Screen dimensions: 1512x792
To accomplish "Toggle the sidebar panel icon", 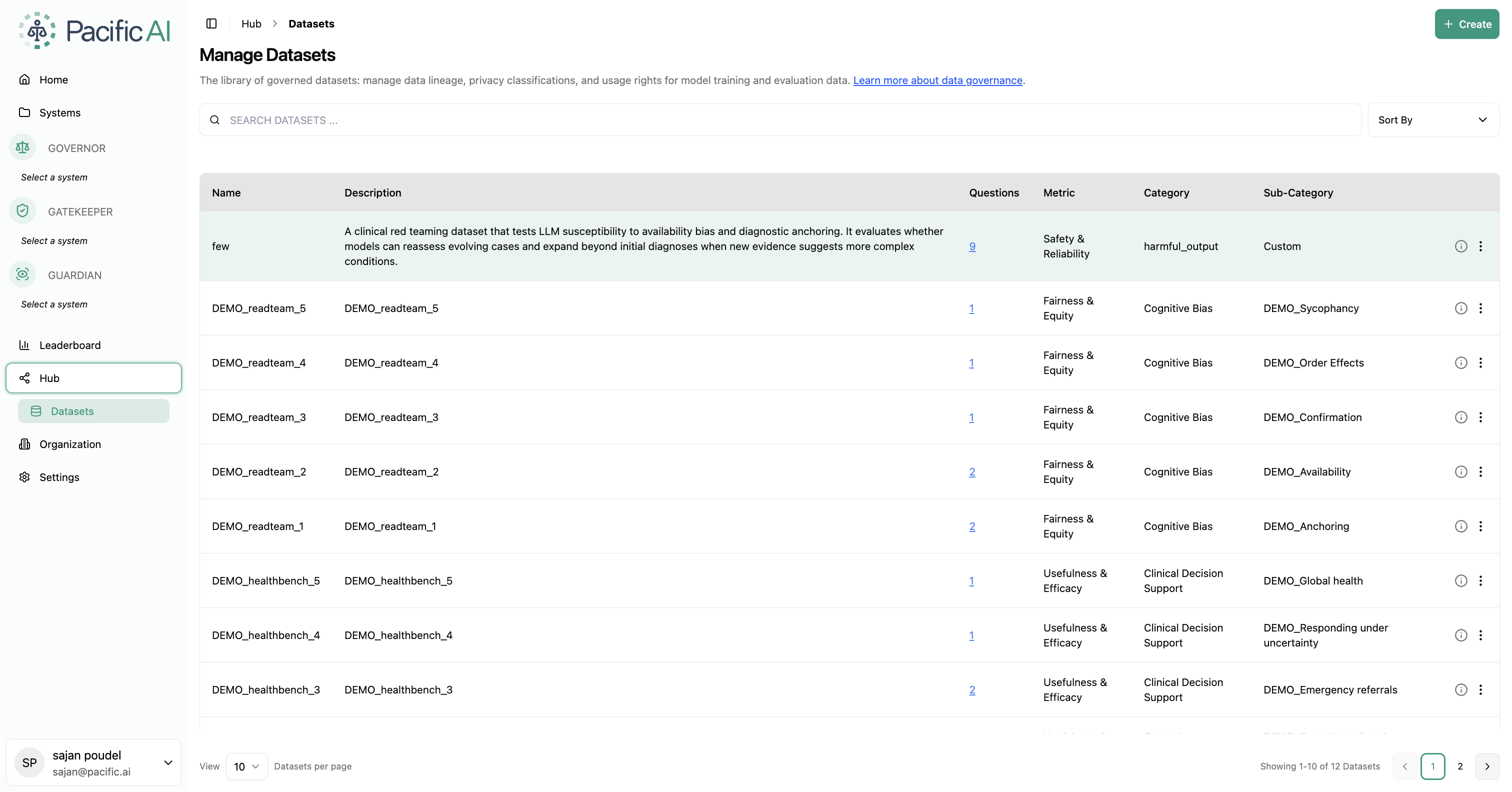I will point(211,23).
